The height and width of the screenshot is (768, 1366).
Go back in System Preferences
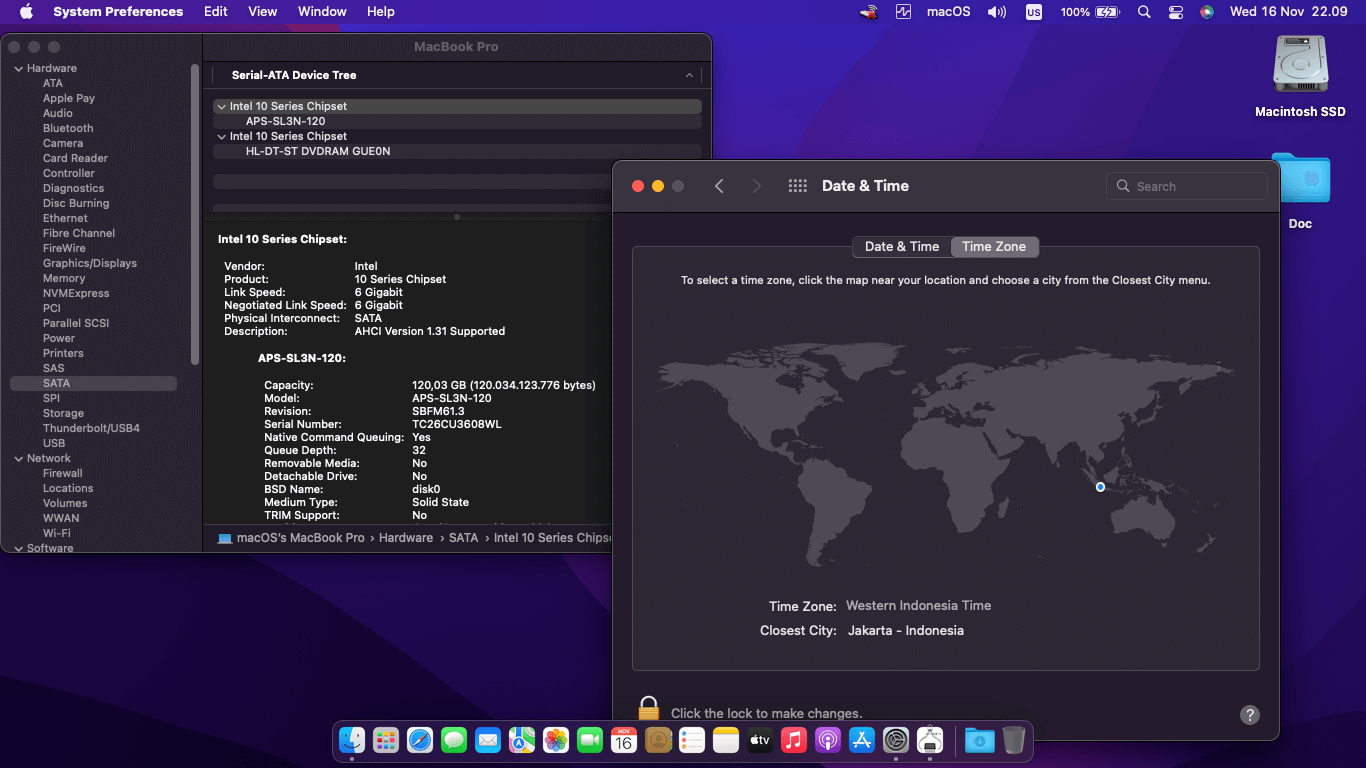point(719,186)
